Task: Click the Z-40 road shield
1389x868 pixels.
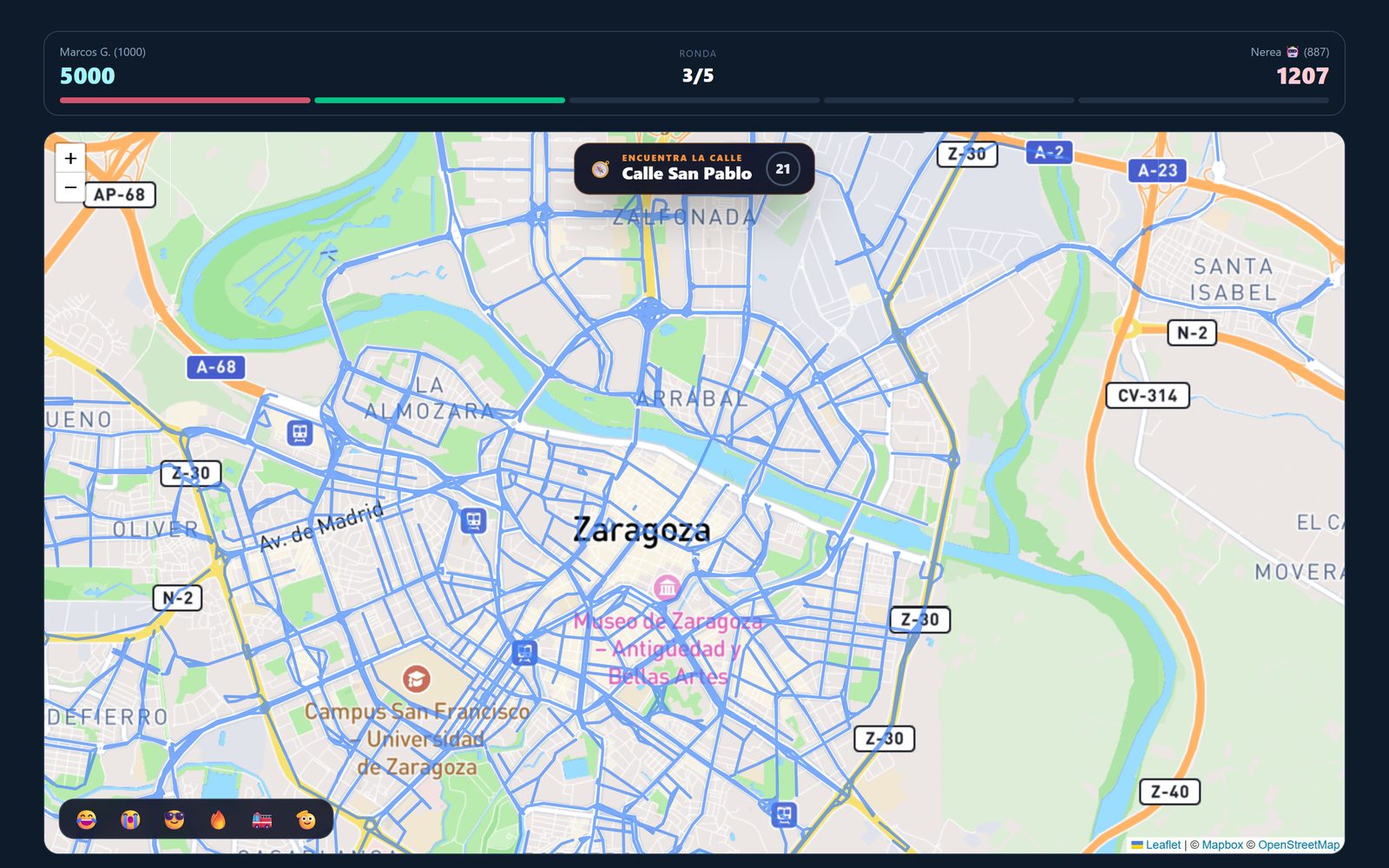Action: [x=1170, y=792]
